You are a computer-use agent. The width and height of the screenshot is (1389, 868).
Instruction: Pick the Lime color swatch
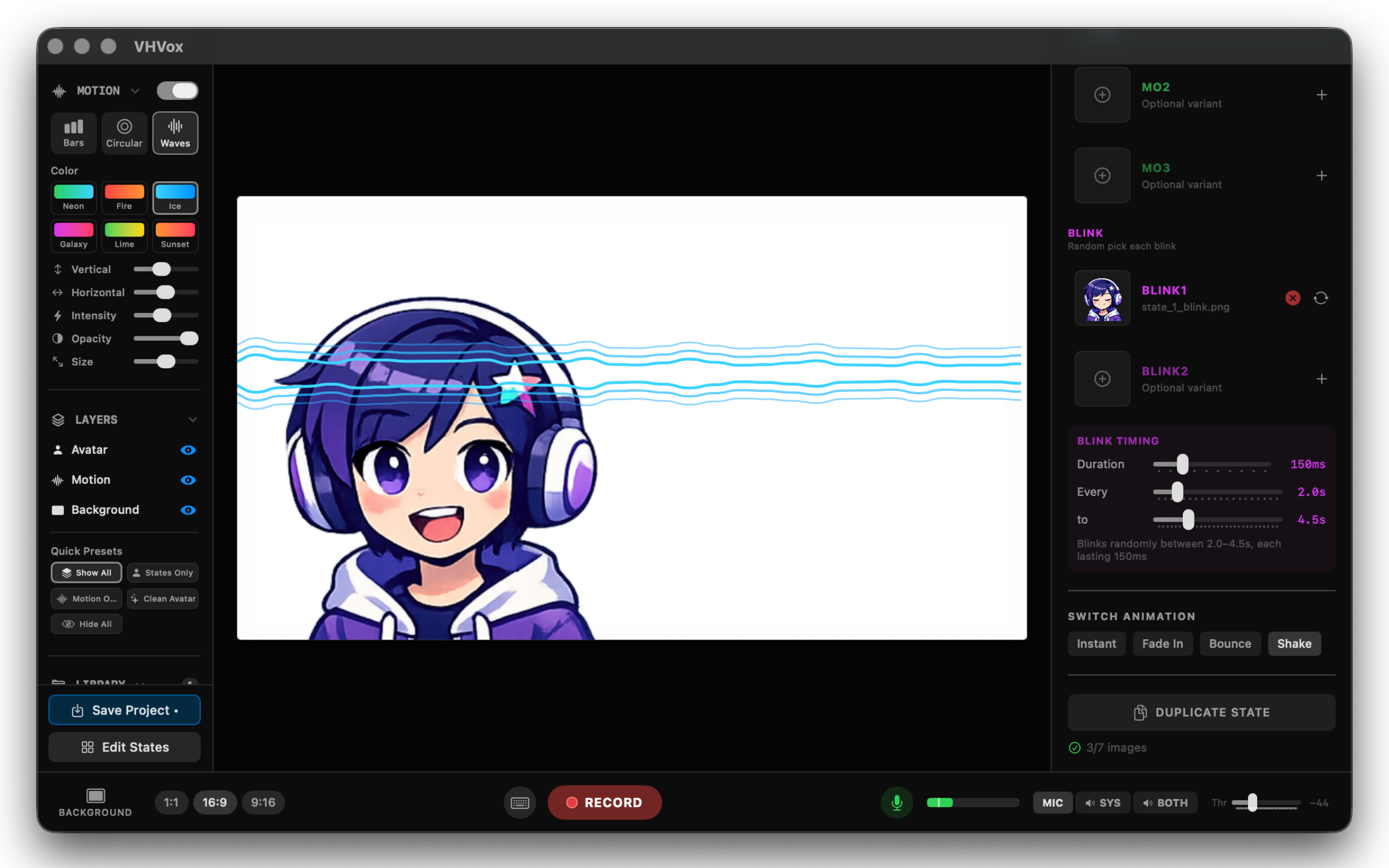click(x=124, y=236)
